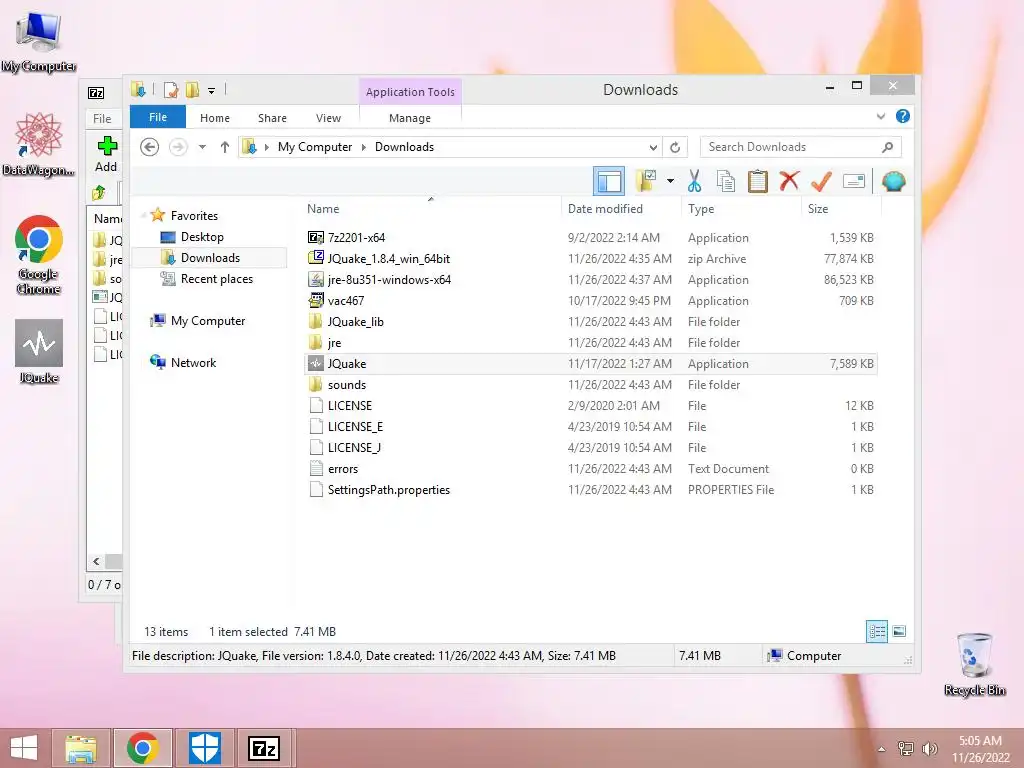Expand the address bar history dropdown
This screenshot has width=1024, height=768.
click(653, 148)
